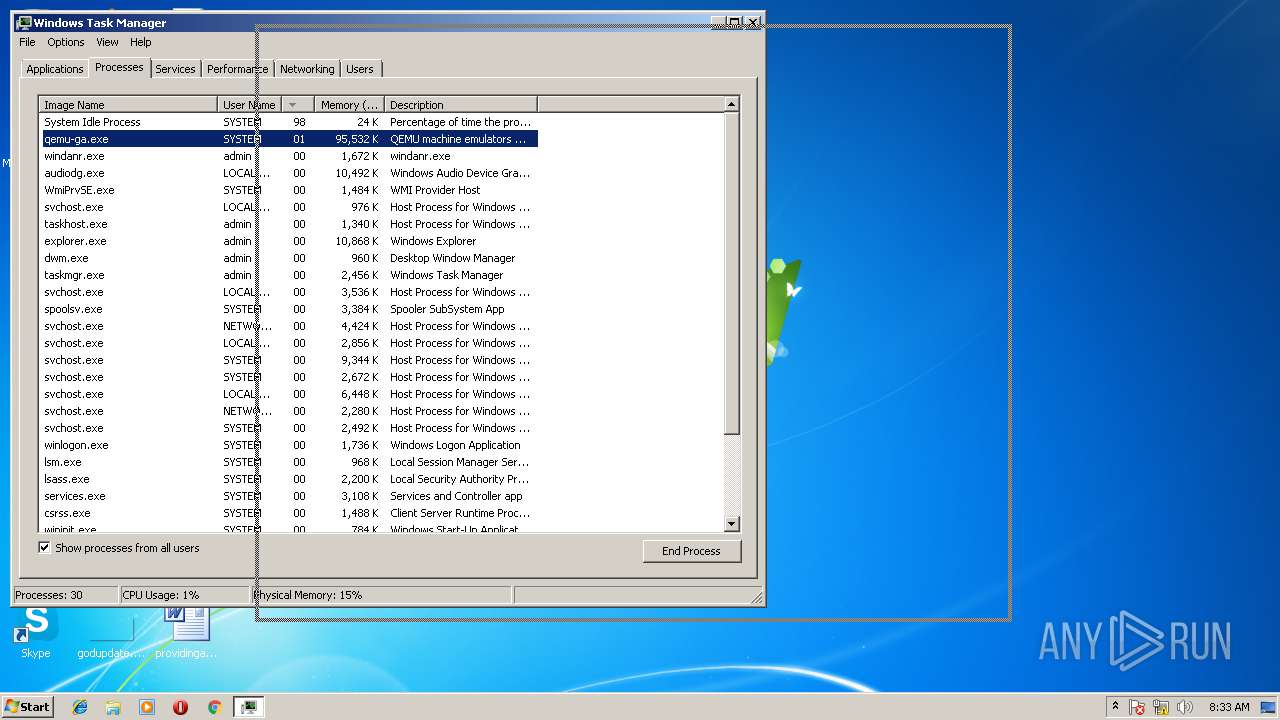This screenshot has height=720, width=1280.
Task: Select the lsass.exe process
Action: 290,479
